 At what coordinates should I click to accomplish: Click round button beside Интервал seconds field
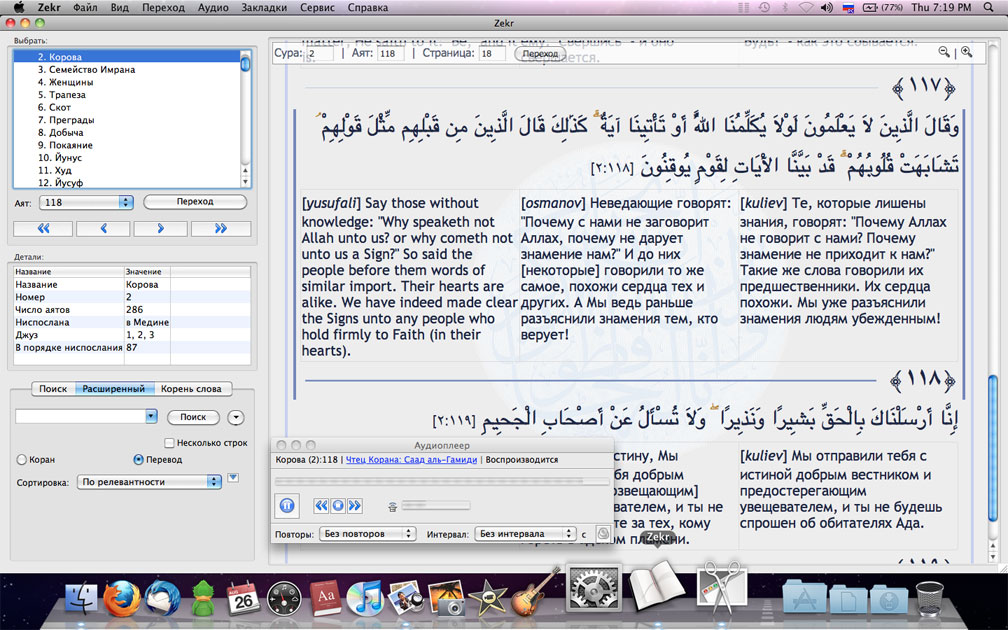[x=603, y=533]
